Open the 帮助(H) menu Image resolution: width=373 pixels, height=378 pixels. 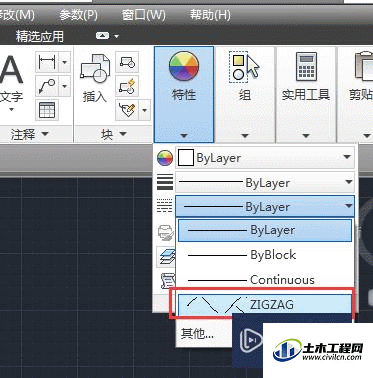point(210,15)
